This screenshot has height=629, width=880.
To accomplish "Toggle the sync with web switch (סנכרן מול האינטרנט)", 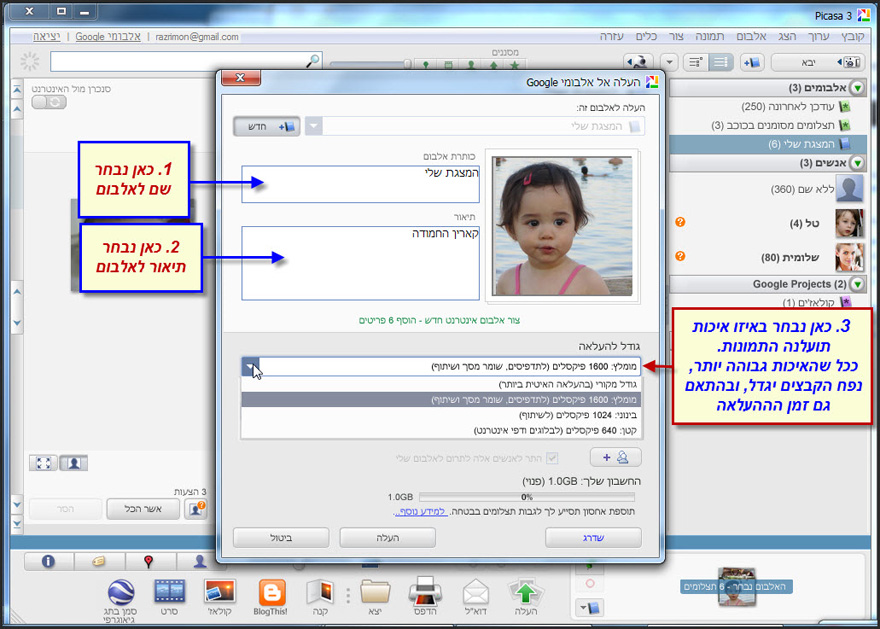I will (x=49, y=102).
